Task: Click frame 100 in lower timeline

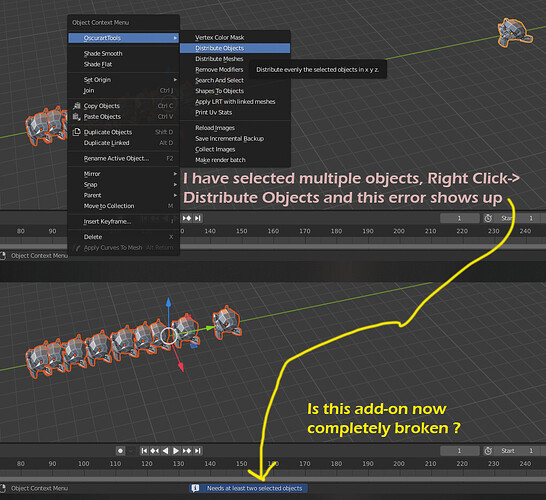Action: click(x=84, y=464)
